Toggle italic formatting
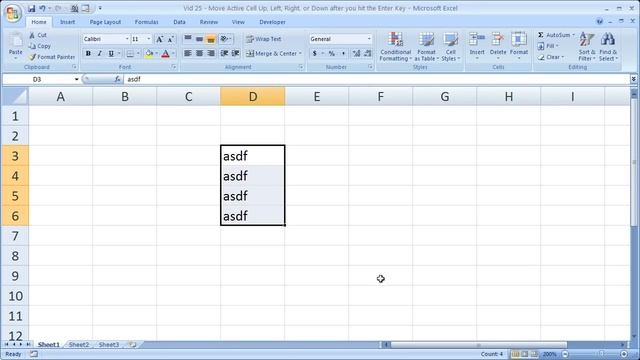Image resolution: width=640 pixels, height=360 pixels. point(99,53)
